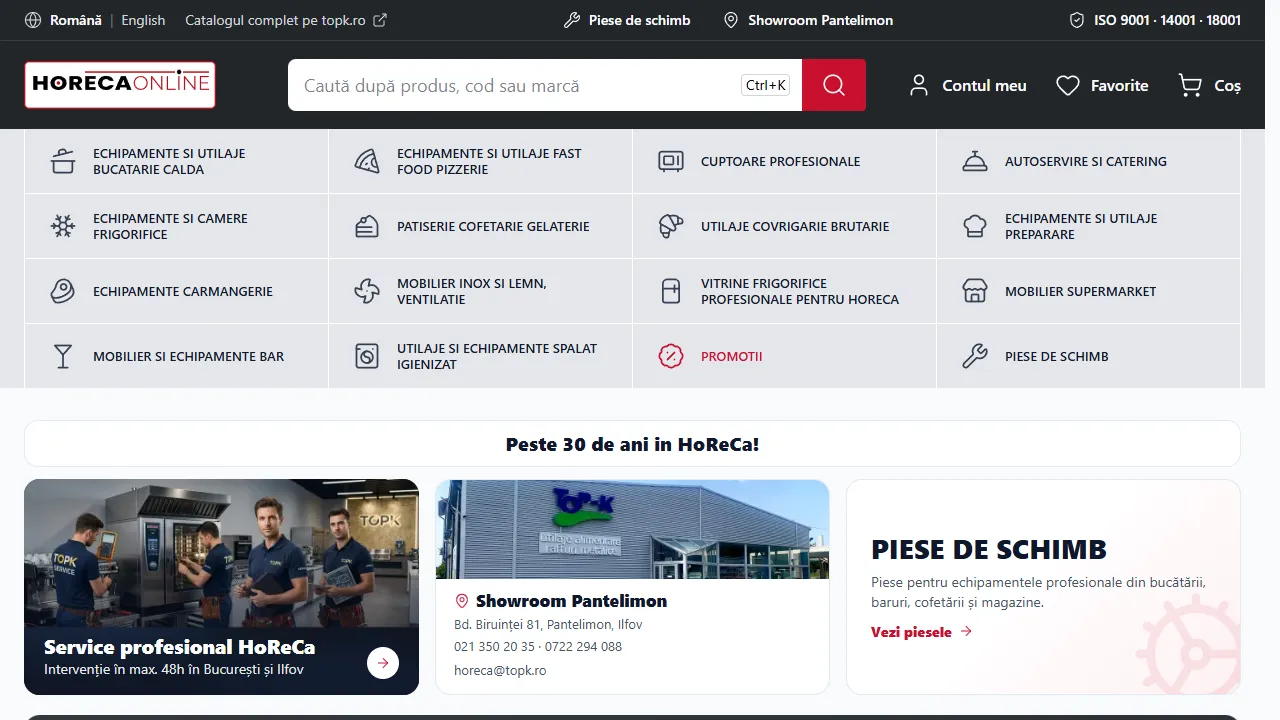Image resolution: width=1280 pixels, height=720 pixels.
Task: Click the storefront icon for Mobilier Supermarket
Action: click(975, 291)
